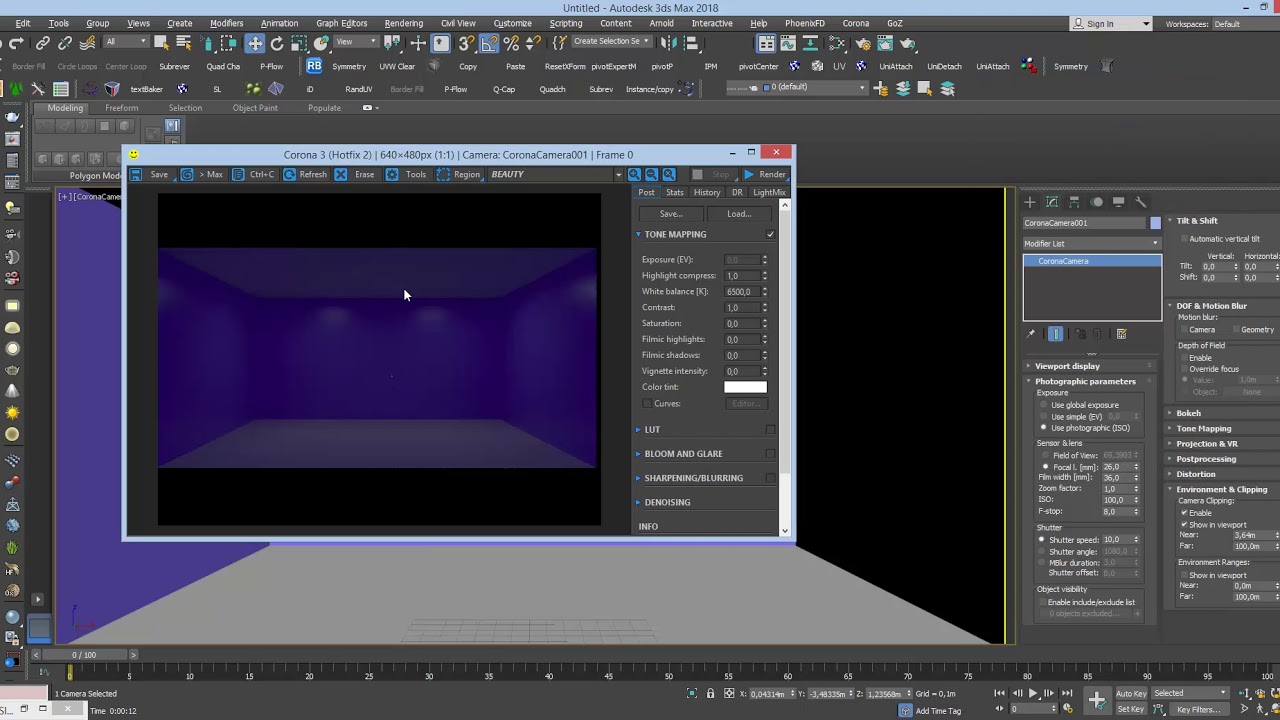Click the Mirror tool icon
The image size is (1280, 720).
668,43
